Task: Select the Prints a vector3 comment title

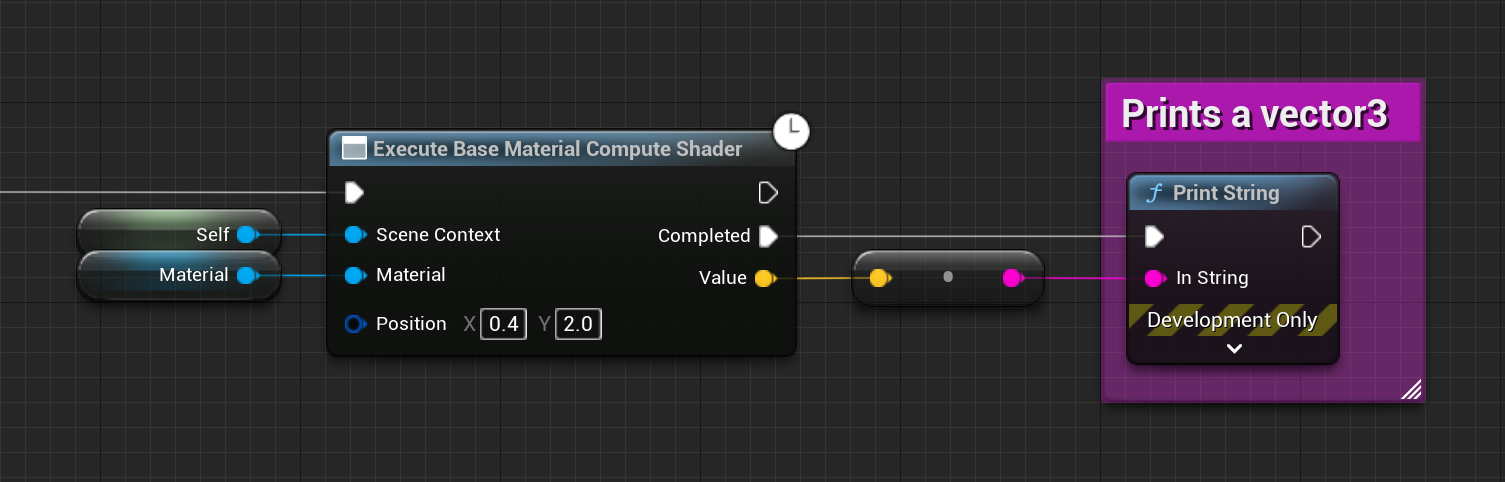Action: click(1255, 114)
